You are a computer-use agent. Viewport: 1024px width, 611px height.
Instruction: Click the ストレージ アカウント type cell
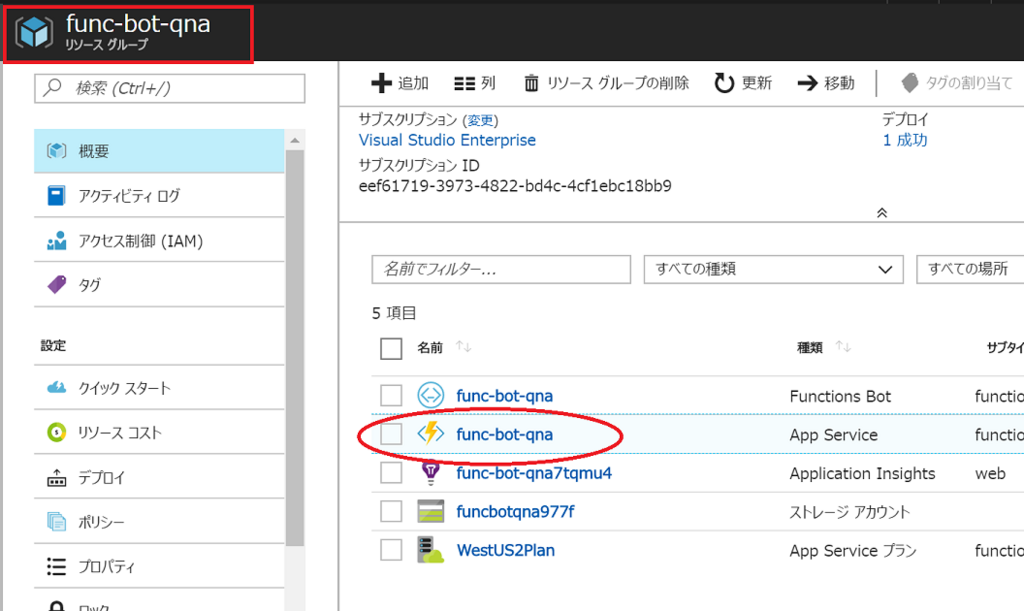coord(850,512)
